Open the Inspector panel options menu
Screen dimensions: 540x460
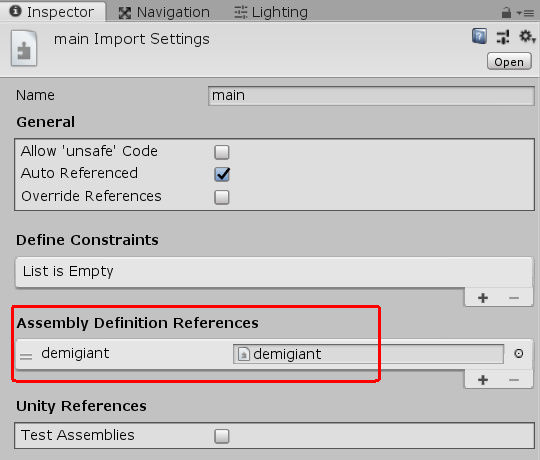(x=526, y=13)
